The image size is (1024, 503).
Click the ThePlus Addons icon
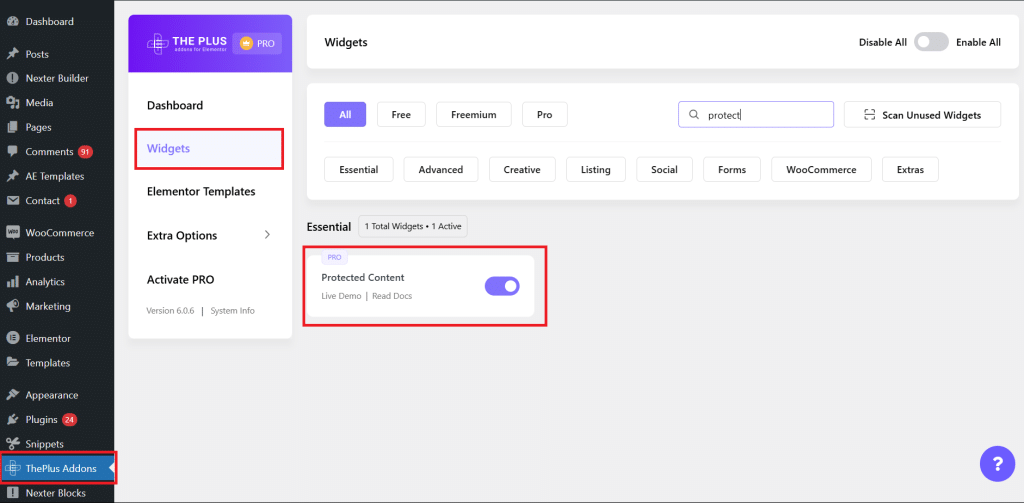tap(12, 468)
